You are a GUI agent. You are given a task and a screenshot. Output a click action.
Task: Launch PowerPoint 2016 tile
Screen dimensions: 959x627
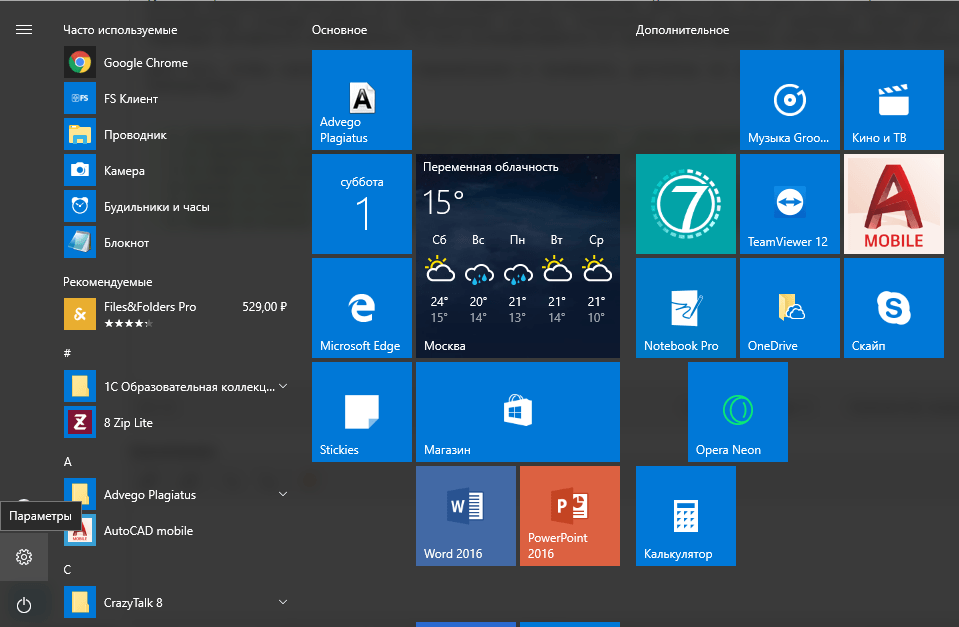569,516
